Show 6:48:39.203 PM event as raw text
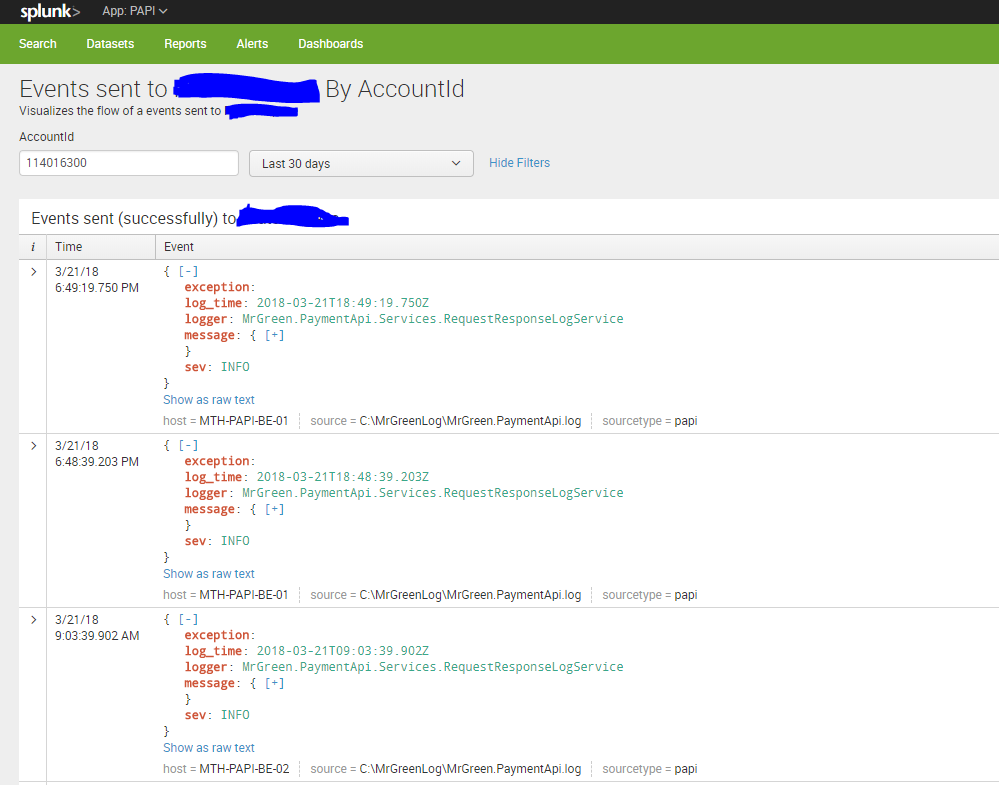The image size is (999, 785). coord(209,574)
